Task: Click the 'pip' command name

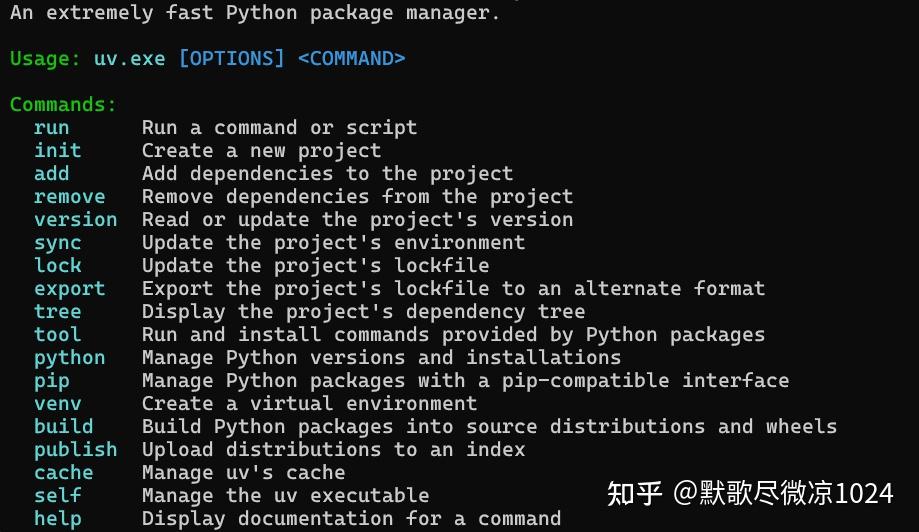Action: coord(52,381)
